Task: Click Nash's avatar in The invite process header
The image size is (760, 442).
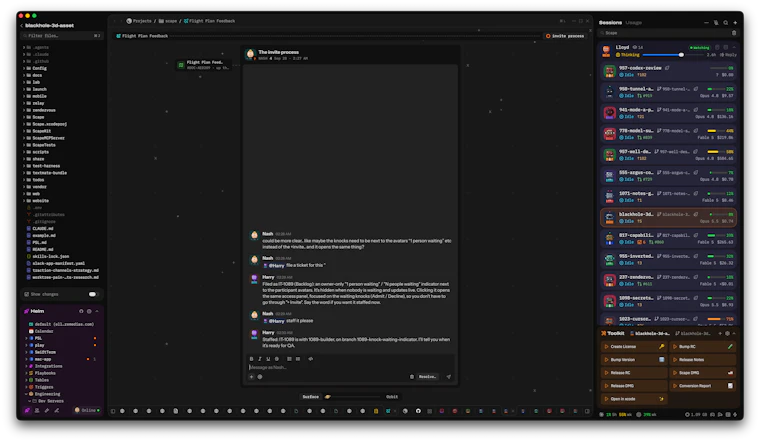Action: tap(250, 54)
